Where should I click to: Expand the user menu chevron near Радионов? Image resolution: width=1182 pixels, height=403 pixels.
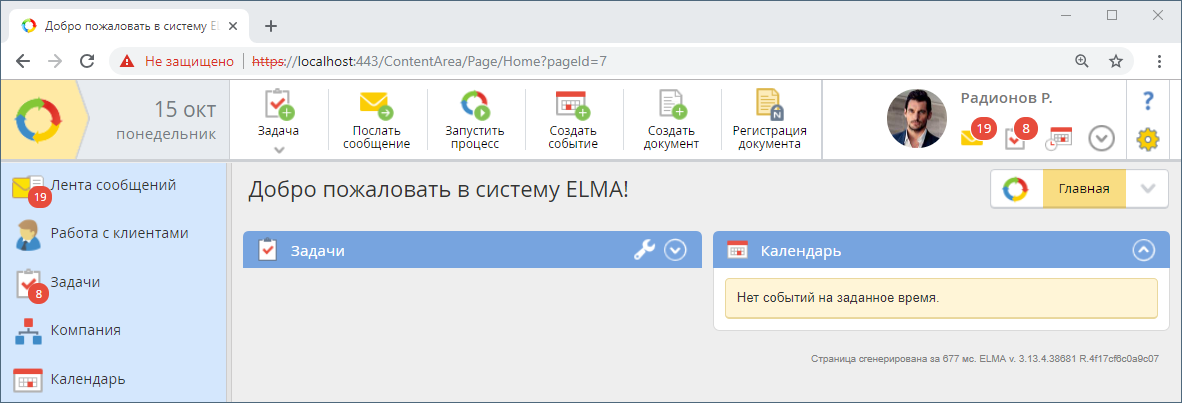(x=1101, y=138)
